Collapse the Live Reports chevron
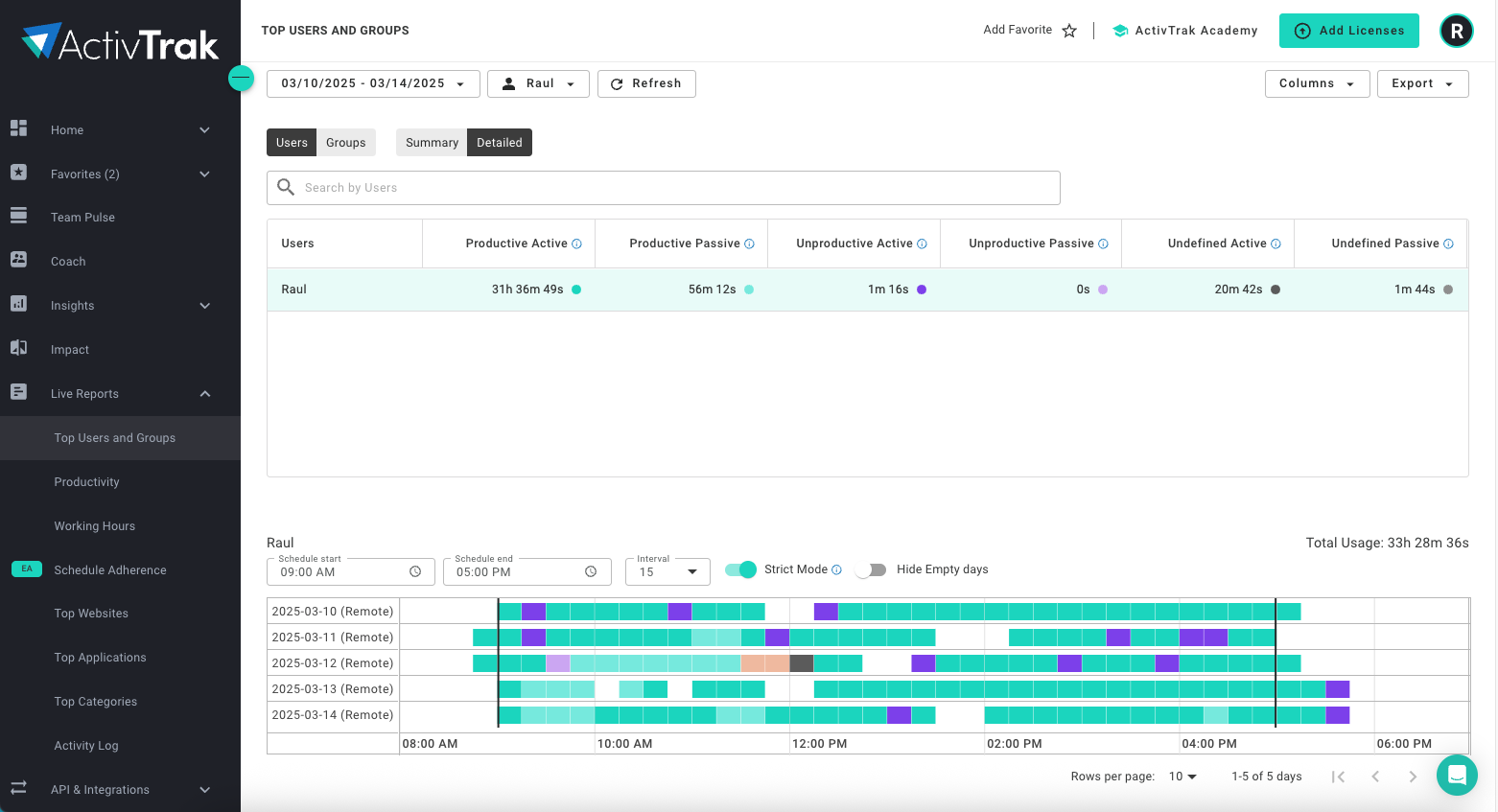Screen dimensions: 1498x812 (204, 393)
